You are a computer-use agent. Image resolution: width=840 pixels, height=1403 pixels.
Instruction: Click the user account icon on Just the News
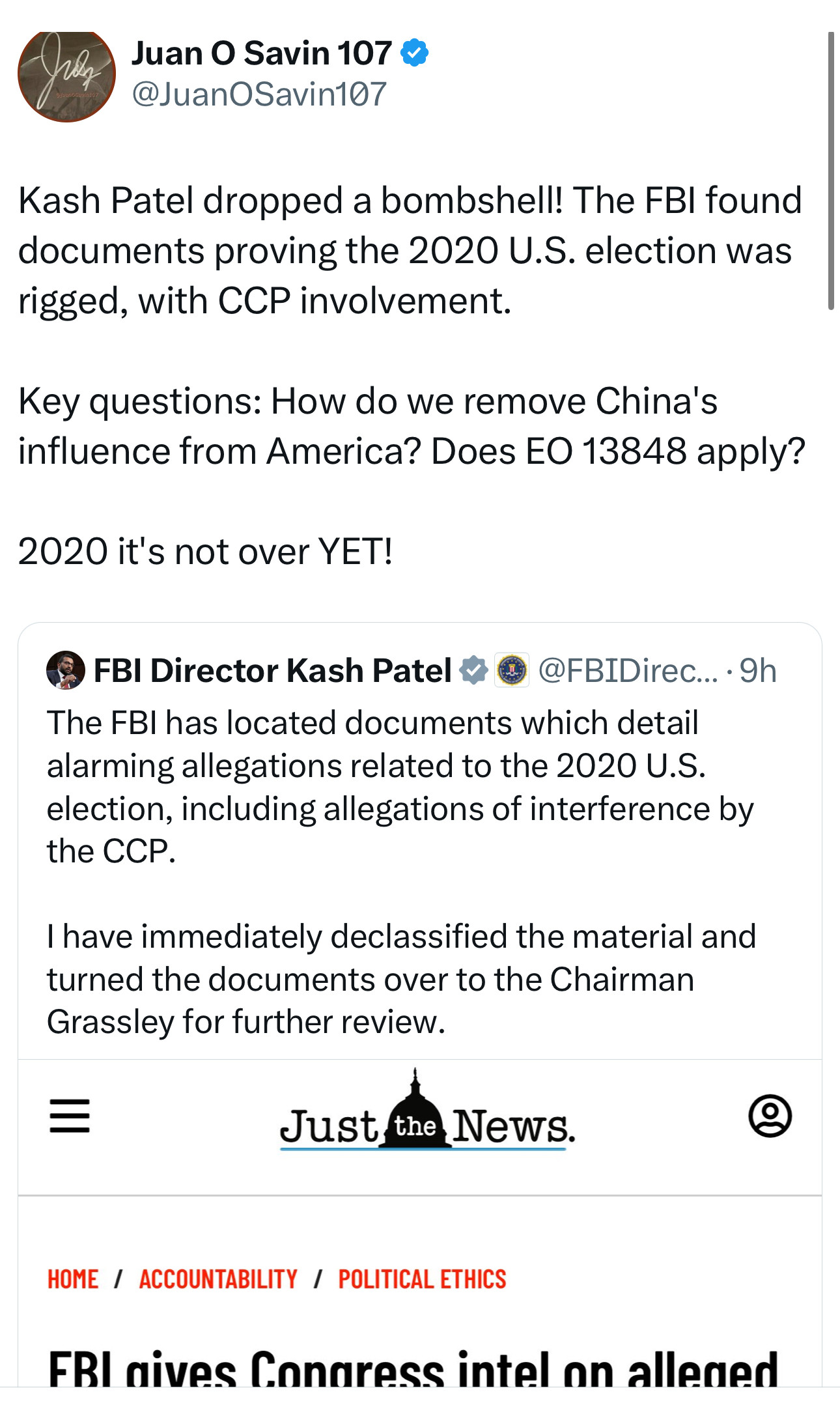tap(770, 1116)
